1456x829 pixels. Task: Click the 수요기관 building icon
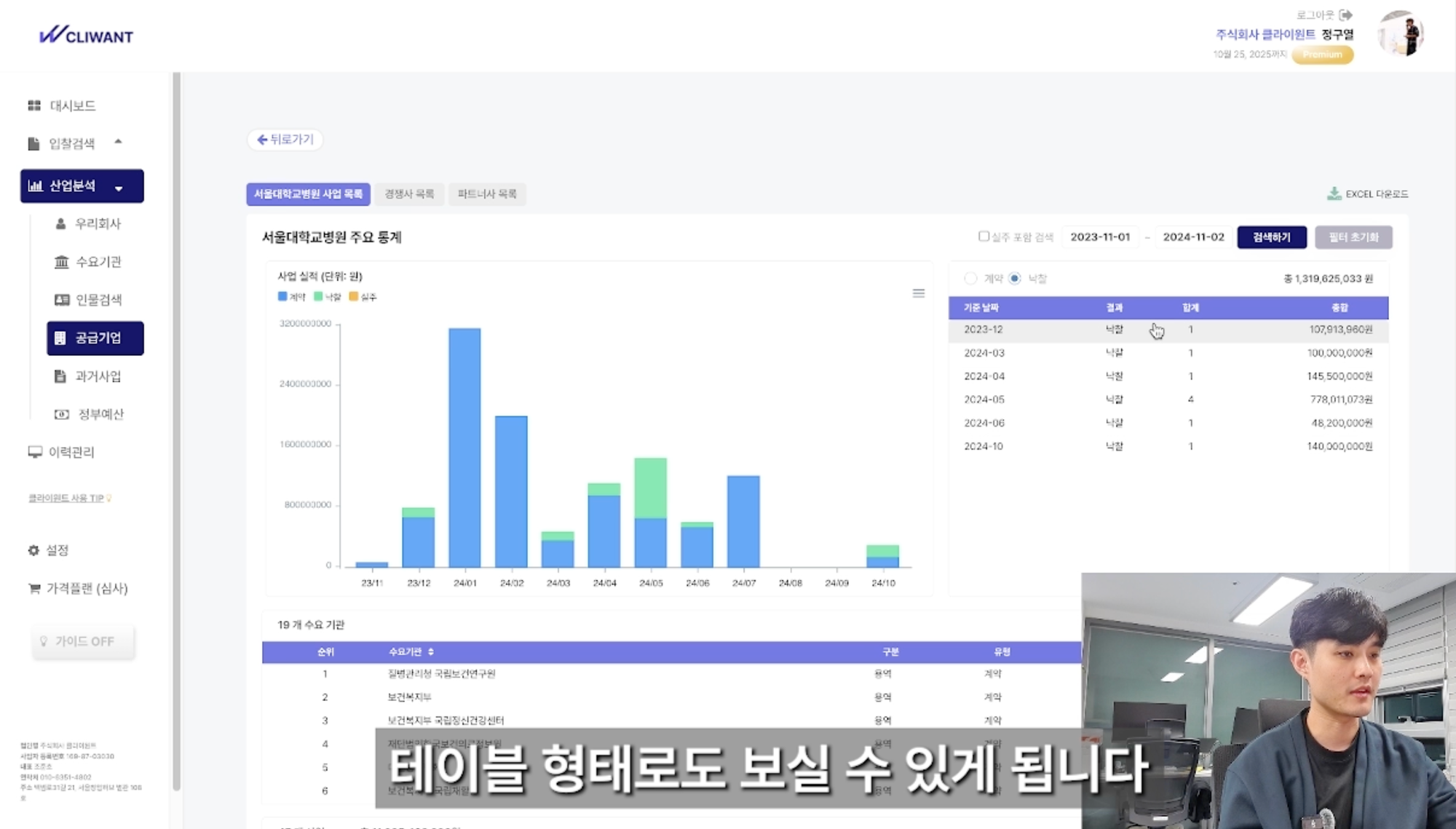(x=62, y=262)
